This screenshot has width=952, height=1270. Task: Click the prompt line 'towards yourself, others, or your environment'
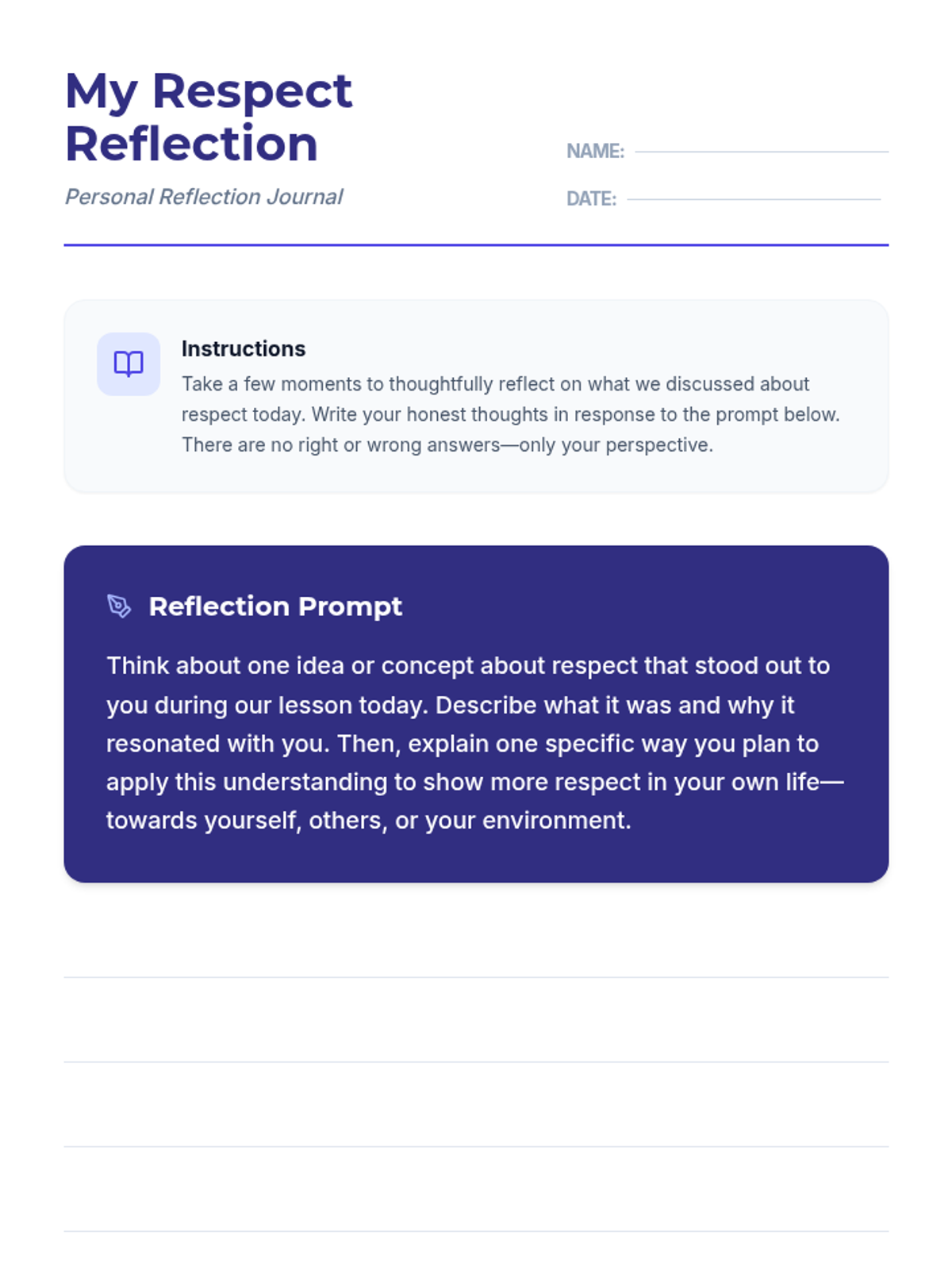(368, 820)
